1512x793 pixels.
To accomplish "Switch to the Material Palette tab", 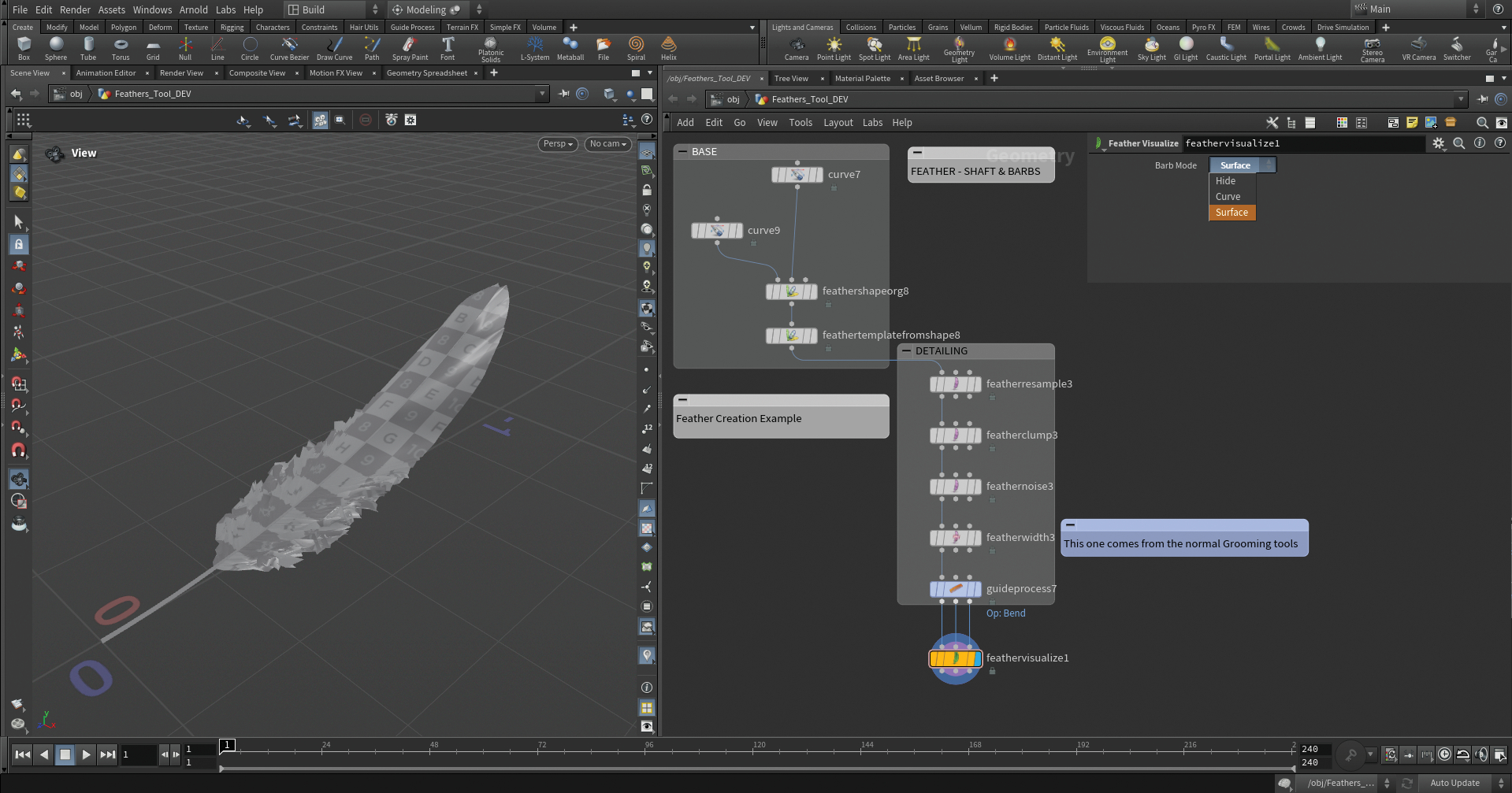I will (x=863, y=78).
